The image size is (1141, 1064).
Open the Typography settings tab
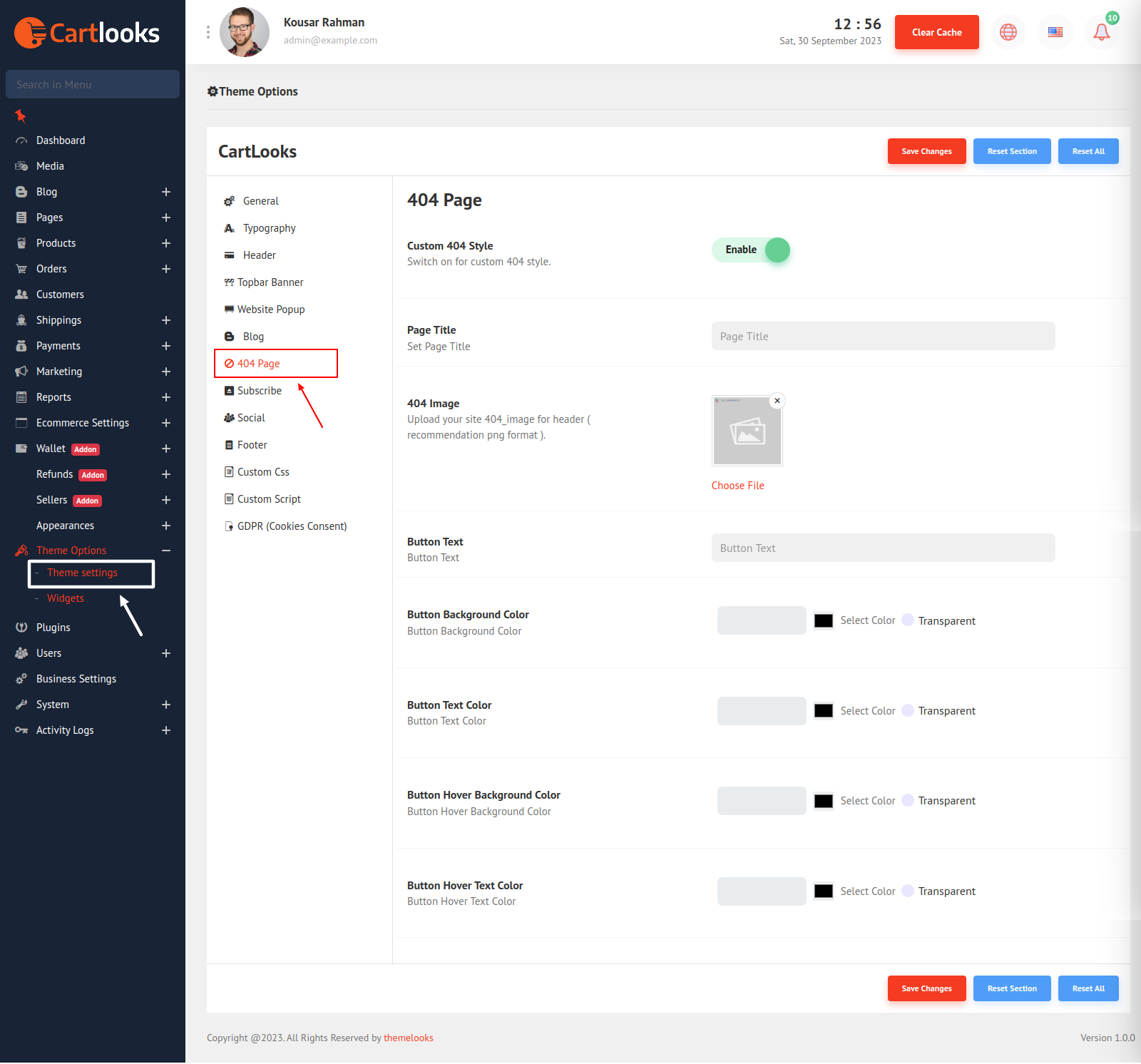coord(269,228)
